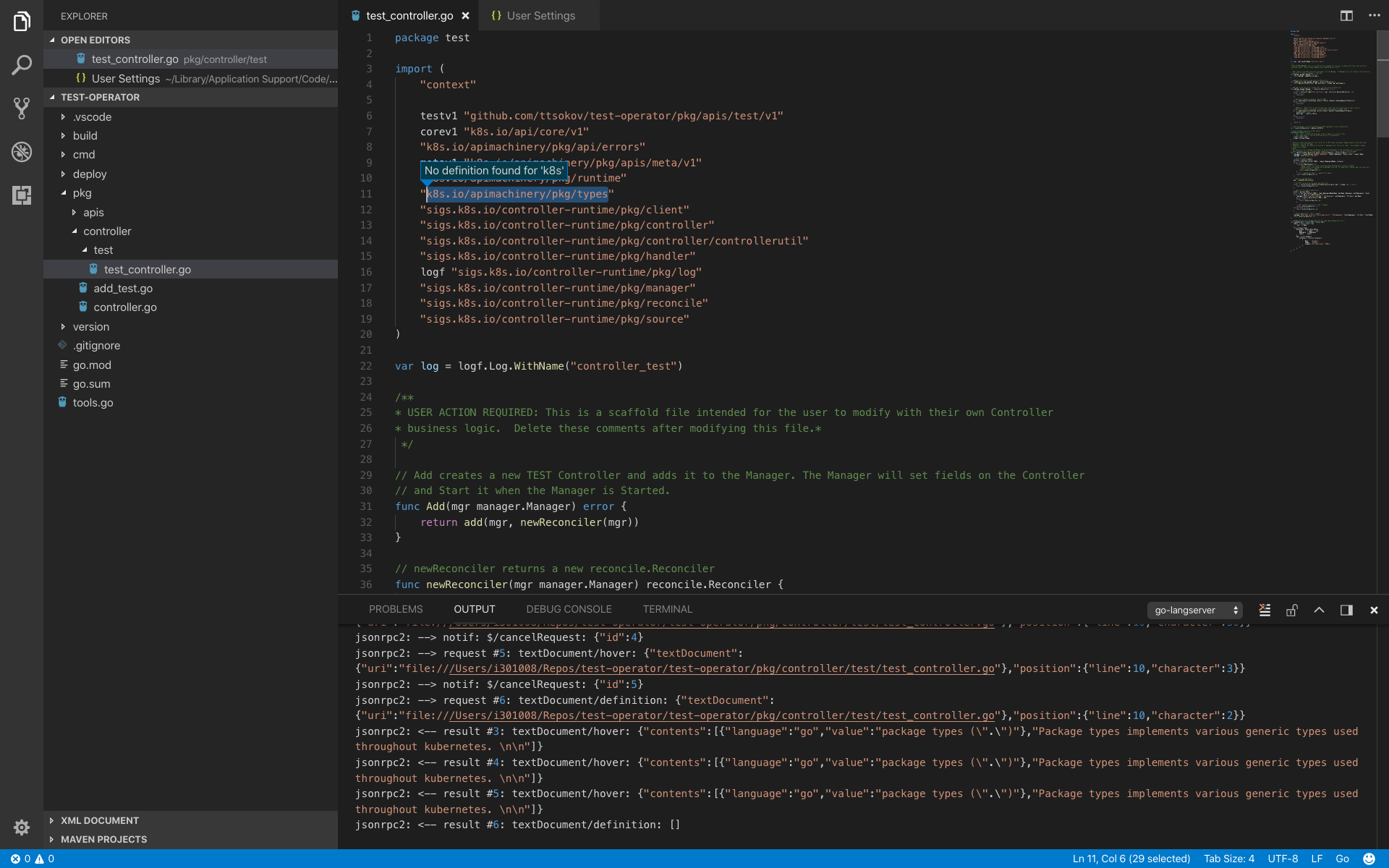The image size is (1389, 868).
Task: Click the errors count in status bar
Action: click(x=20, y=859)
